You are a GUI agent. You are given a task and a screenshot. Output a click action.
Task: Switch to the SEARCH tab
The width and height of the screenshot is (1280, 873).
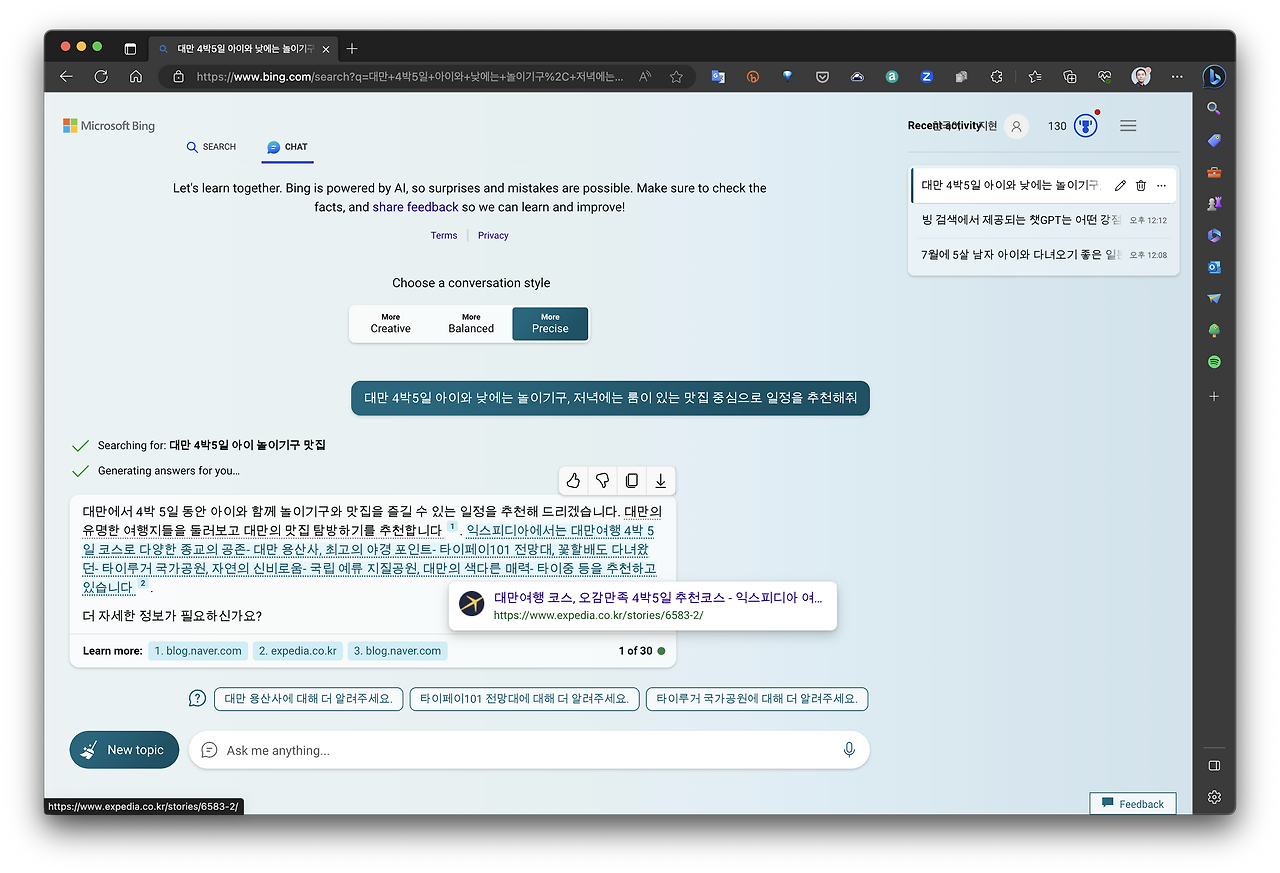(211, 147)
